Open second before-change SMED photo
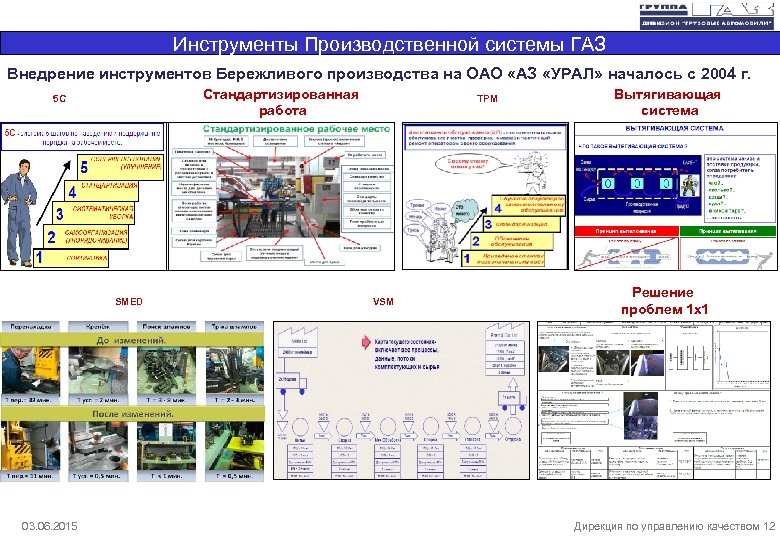 98,371
